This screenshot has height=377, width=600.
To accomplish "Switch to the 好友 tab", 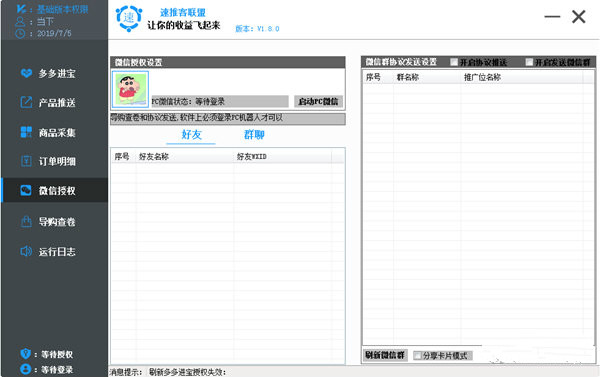I will point(191,135).
